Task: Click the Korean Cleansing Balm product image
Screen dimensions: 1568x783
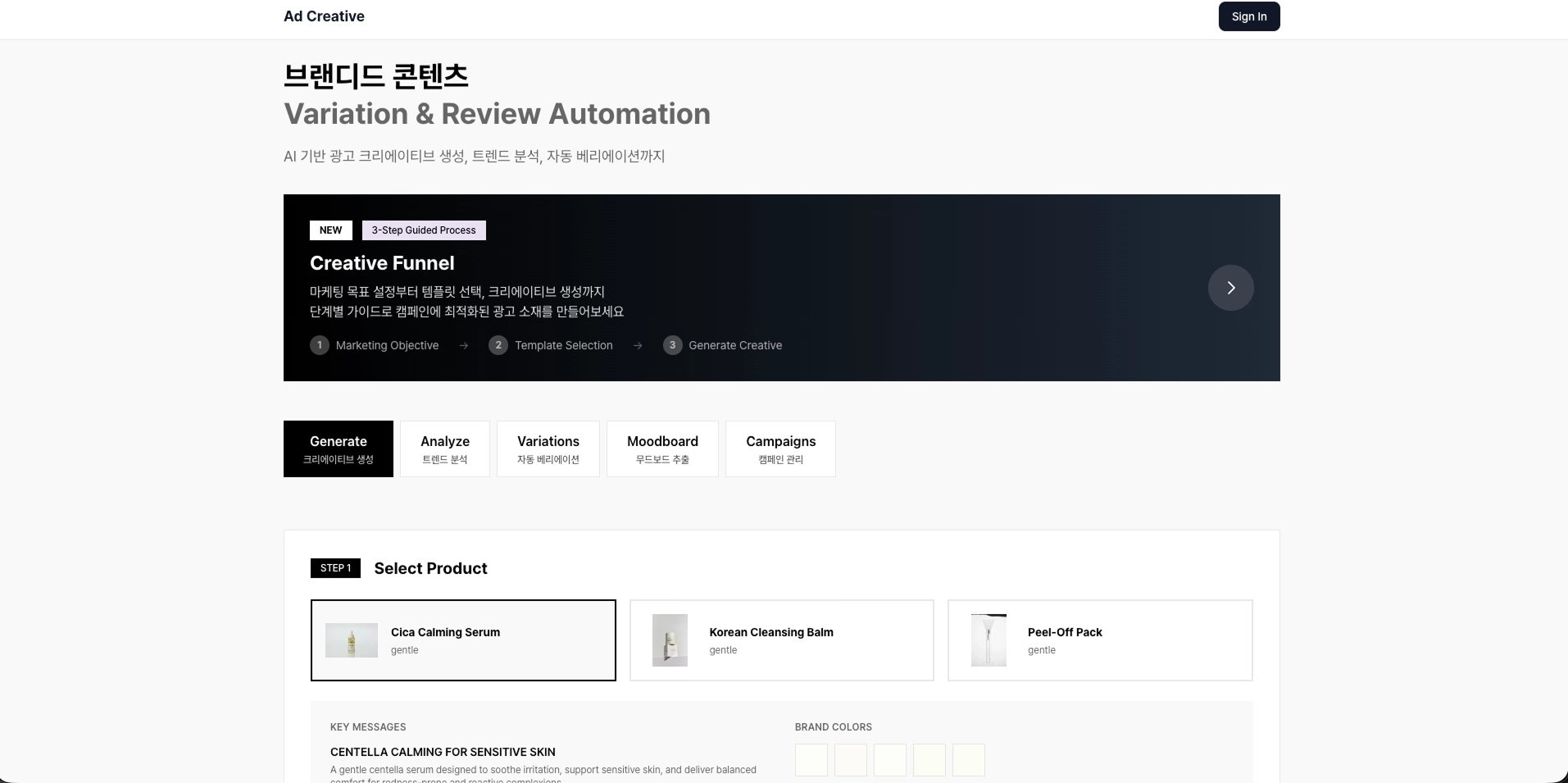Action: [670, 640]
